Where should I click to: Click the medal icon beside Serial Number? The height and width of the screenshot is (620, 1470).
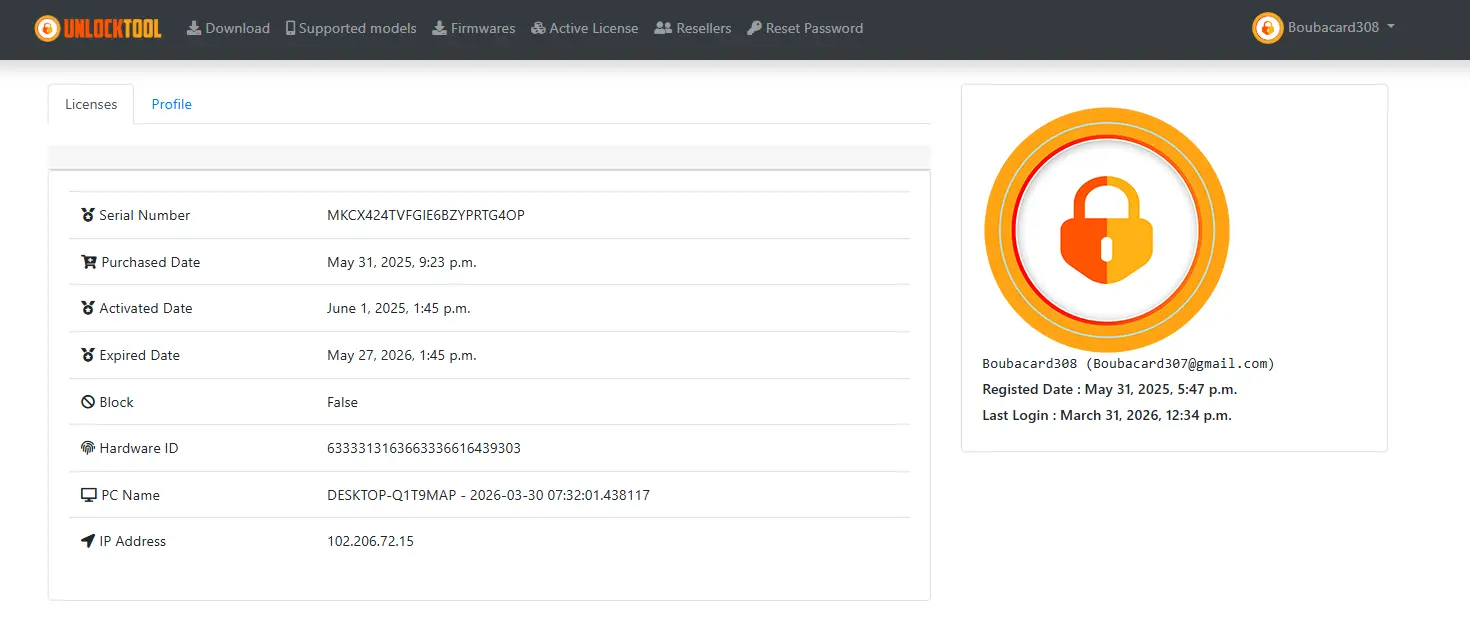[88, 215]
